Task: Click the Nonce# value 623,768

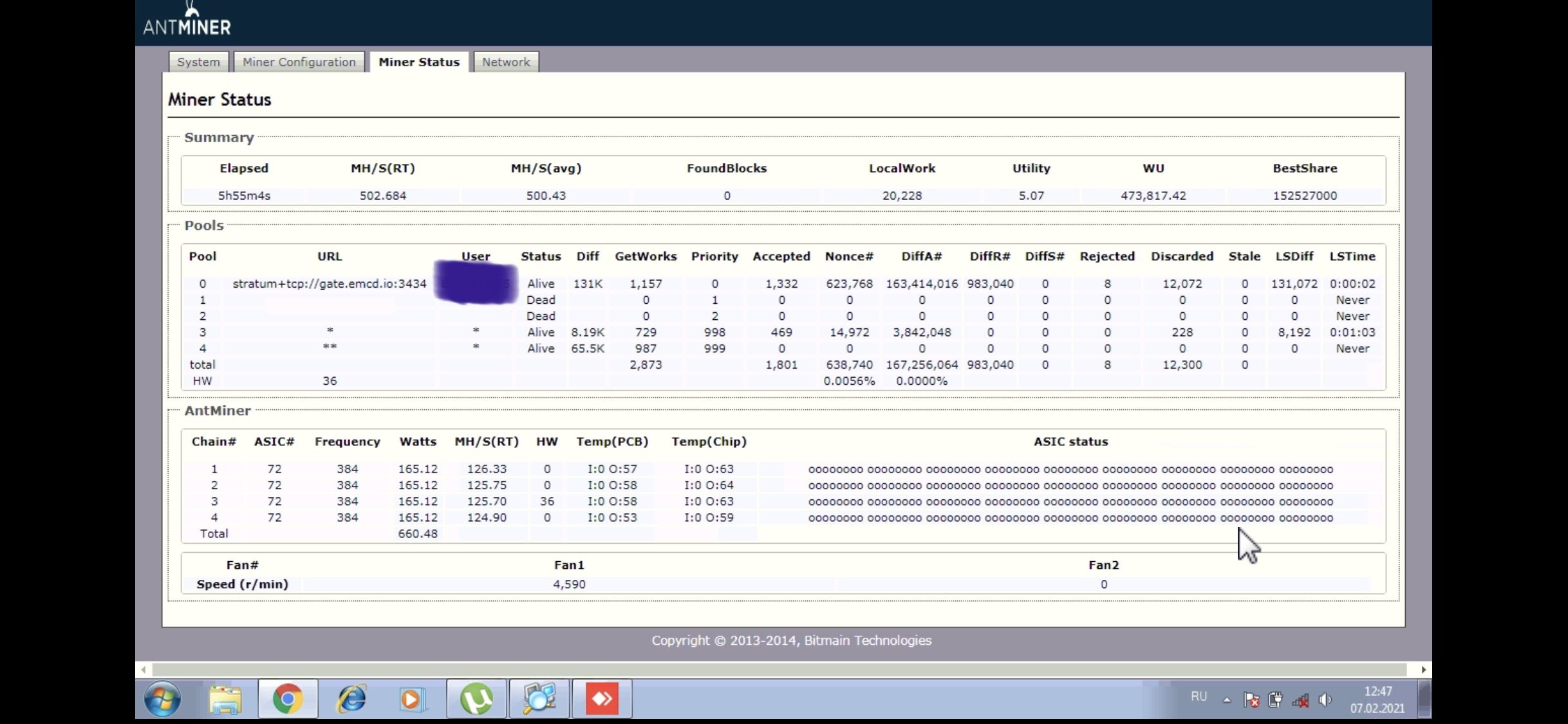Action: (849, 284)
